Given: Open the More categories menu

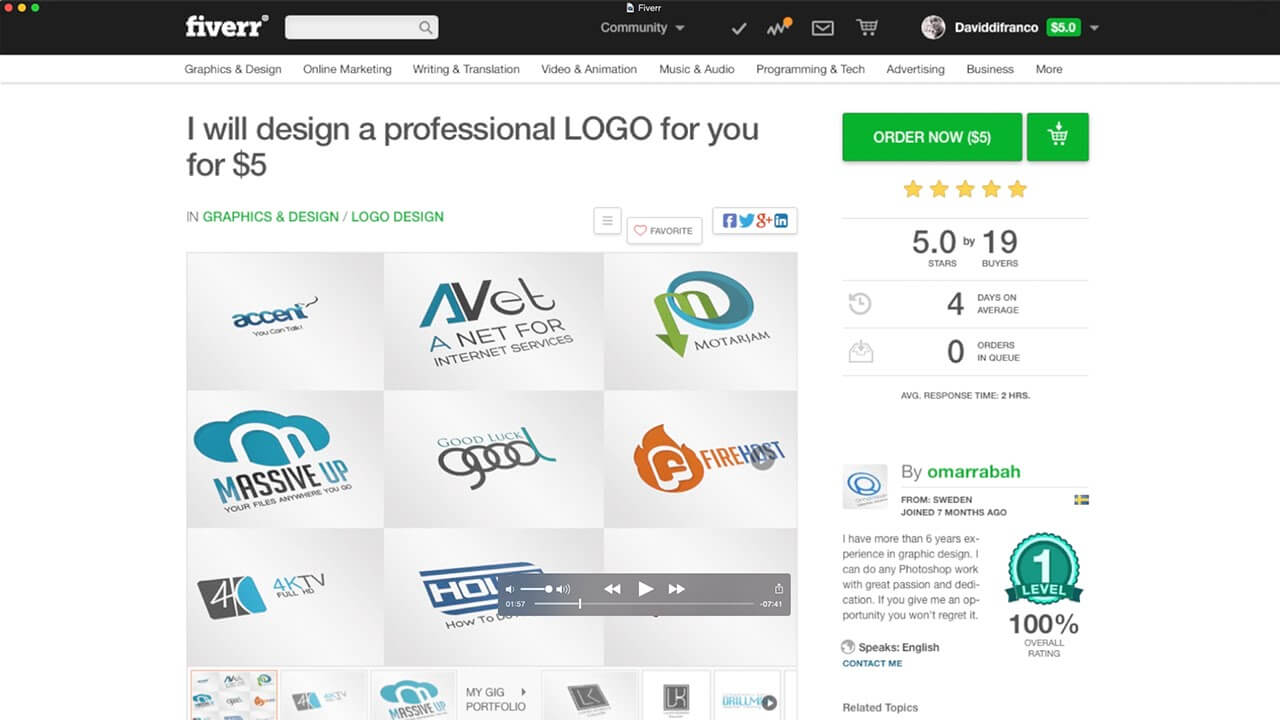Looking at the screenshot, I should point(1049,69).
